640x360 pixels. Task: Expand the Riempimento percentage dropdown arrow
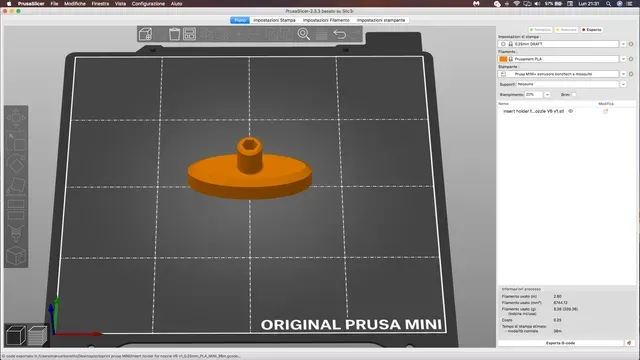[x=547, y=95]
